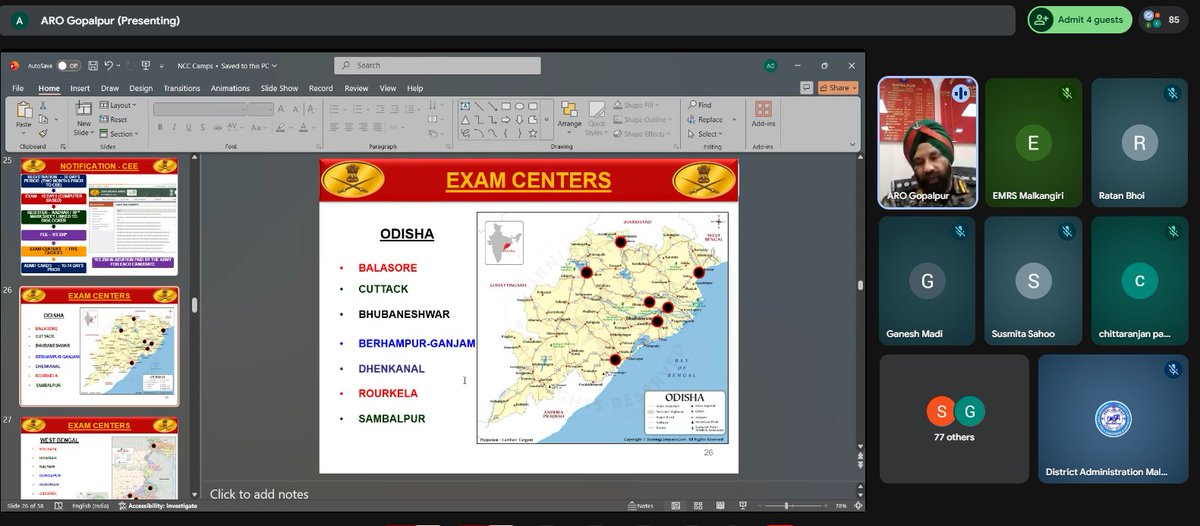Click the Increase Font Size icon

(x=281, y=109)
